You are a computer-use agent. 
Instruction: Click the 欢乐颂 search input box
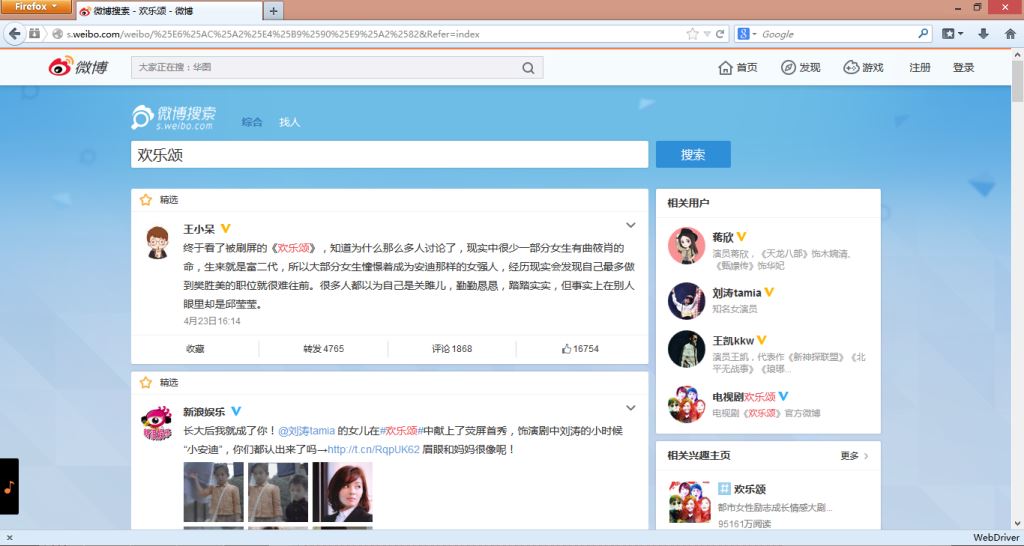tap(389, 155)
